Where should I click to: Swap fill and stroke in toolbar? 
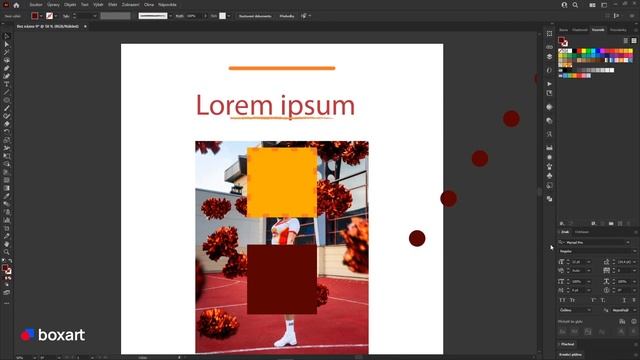coord(10,260)
